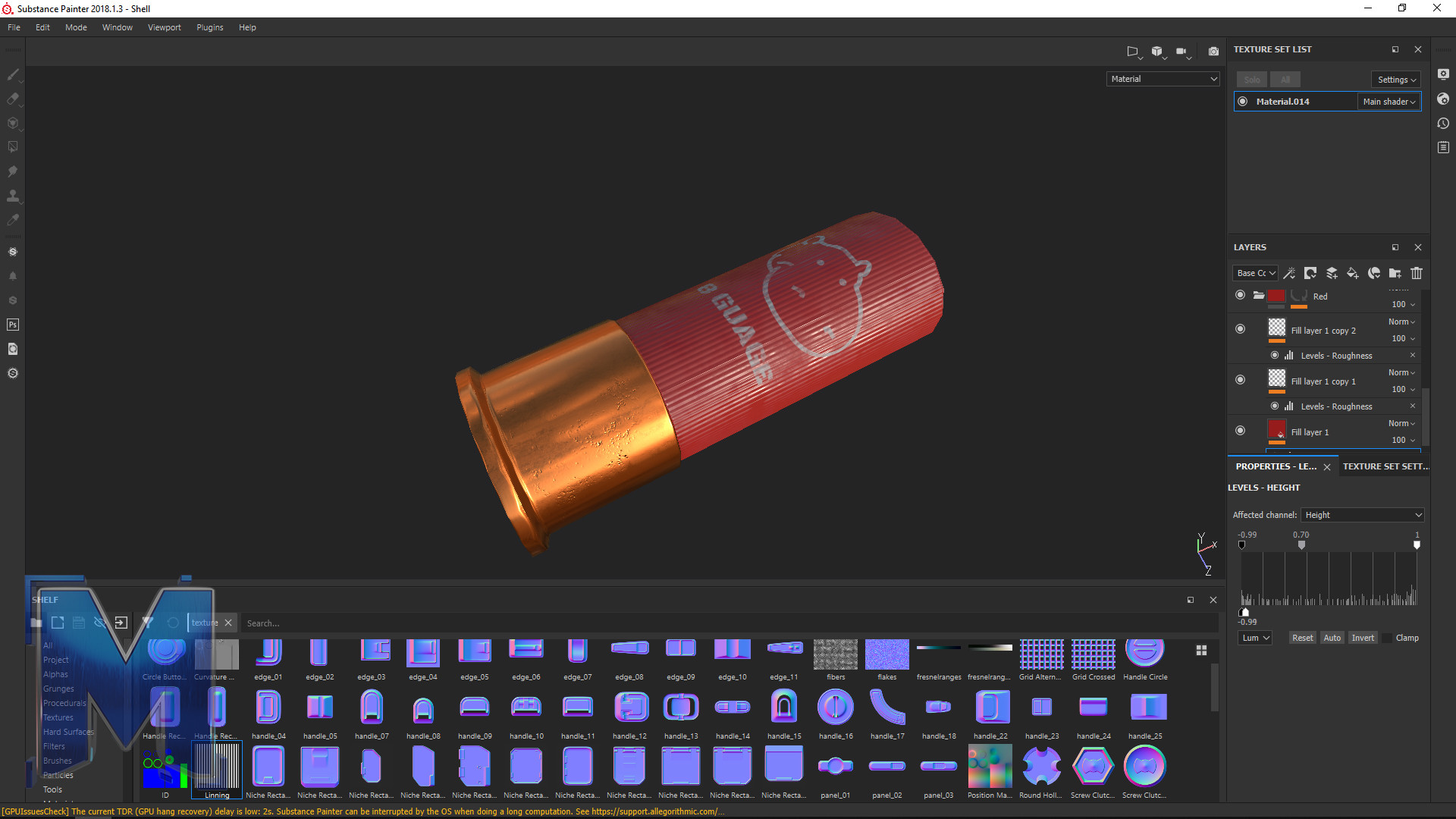The image size is (1456, 819).
Task: Select the Paint brush tool
Action: click(x=13, y=75)
